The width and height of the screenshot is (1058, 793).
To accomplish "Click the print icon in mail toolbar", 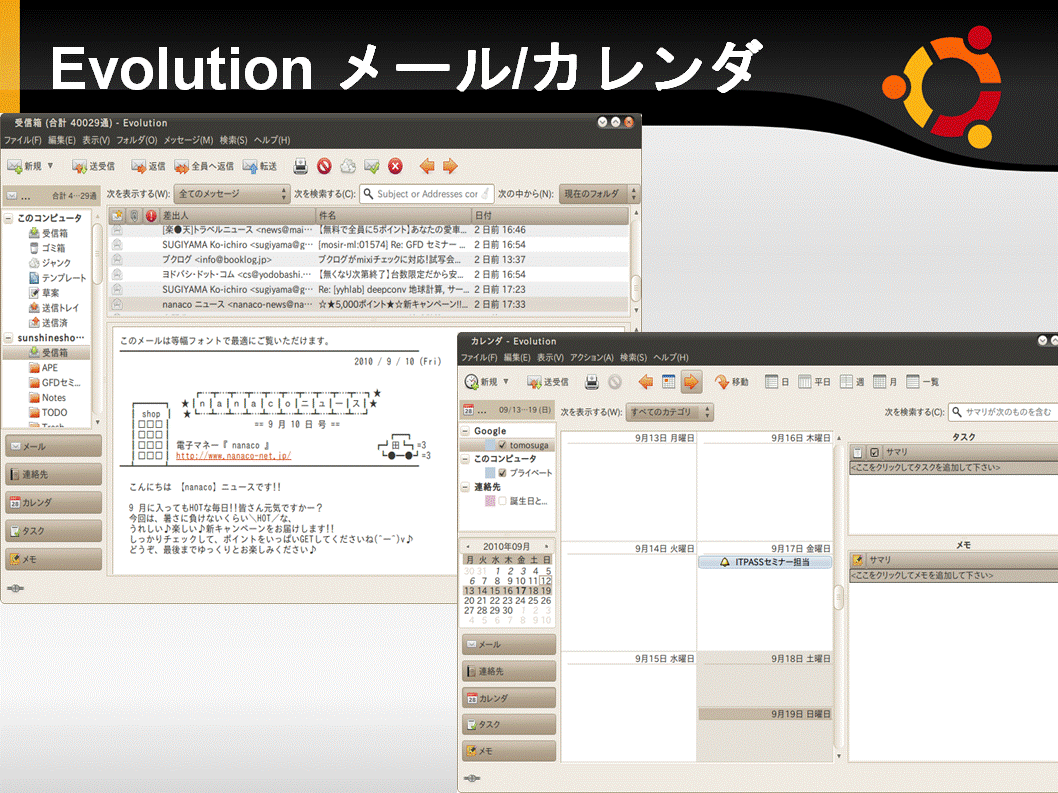I will point(300,166).
